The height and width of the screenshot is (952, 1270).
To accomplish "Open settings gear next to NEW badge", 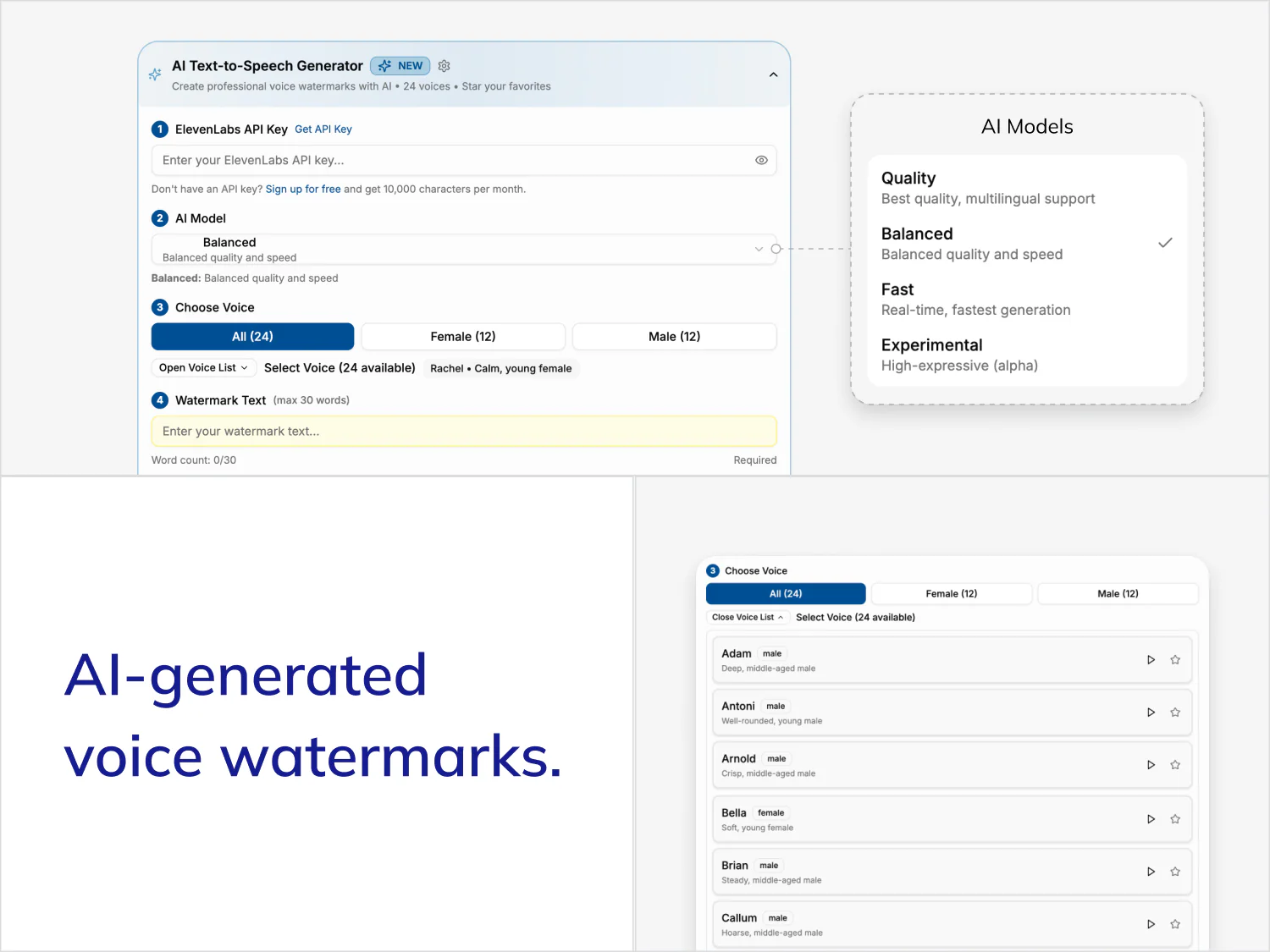I will [444, 66].
